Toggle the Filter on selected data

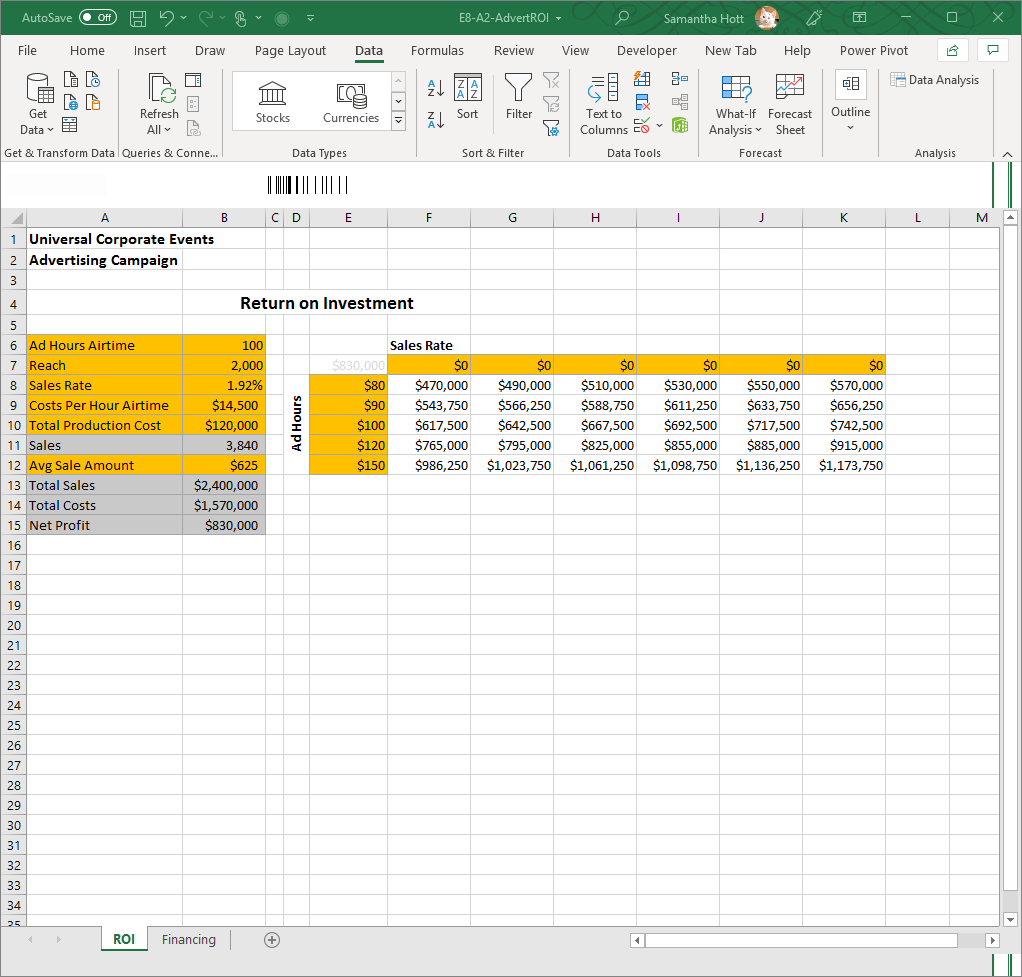pos(518,99)
